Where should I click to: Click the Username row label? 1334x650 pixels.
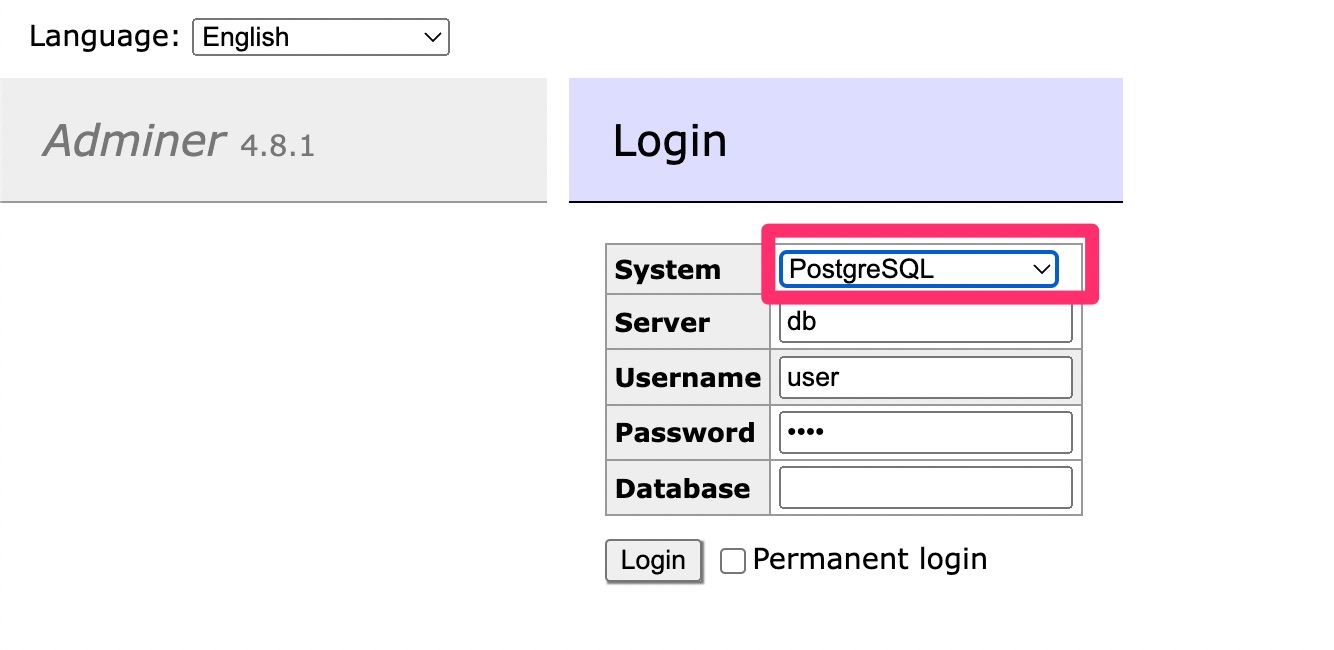pyautogui.click(x=687, y=378)
